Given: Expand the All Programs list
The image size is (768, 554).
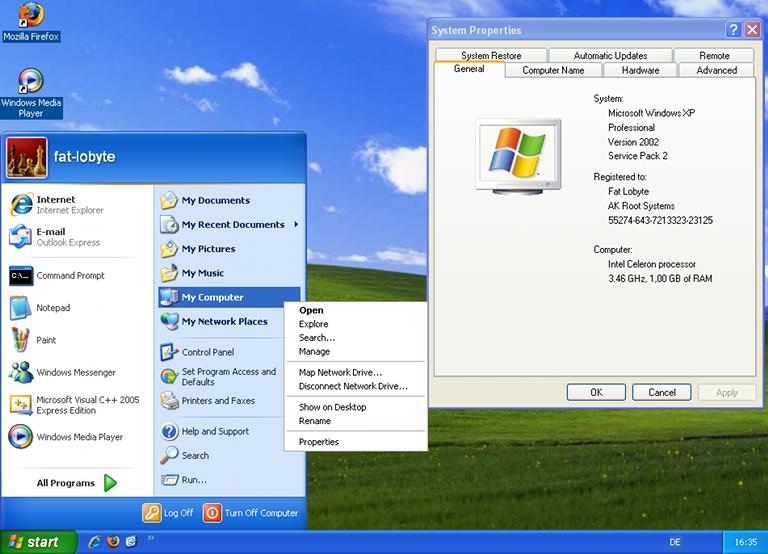Looking at the screenshot, I should coord(76,483).
